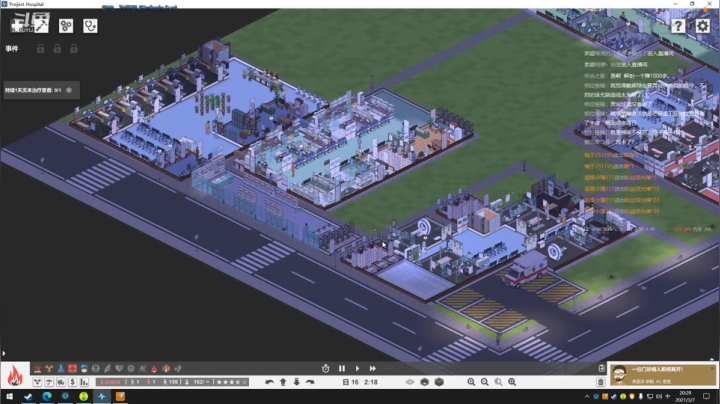Open the management gears panel

tap(66, 26)
